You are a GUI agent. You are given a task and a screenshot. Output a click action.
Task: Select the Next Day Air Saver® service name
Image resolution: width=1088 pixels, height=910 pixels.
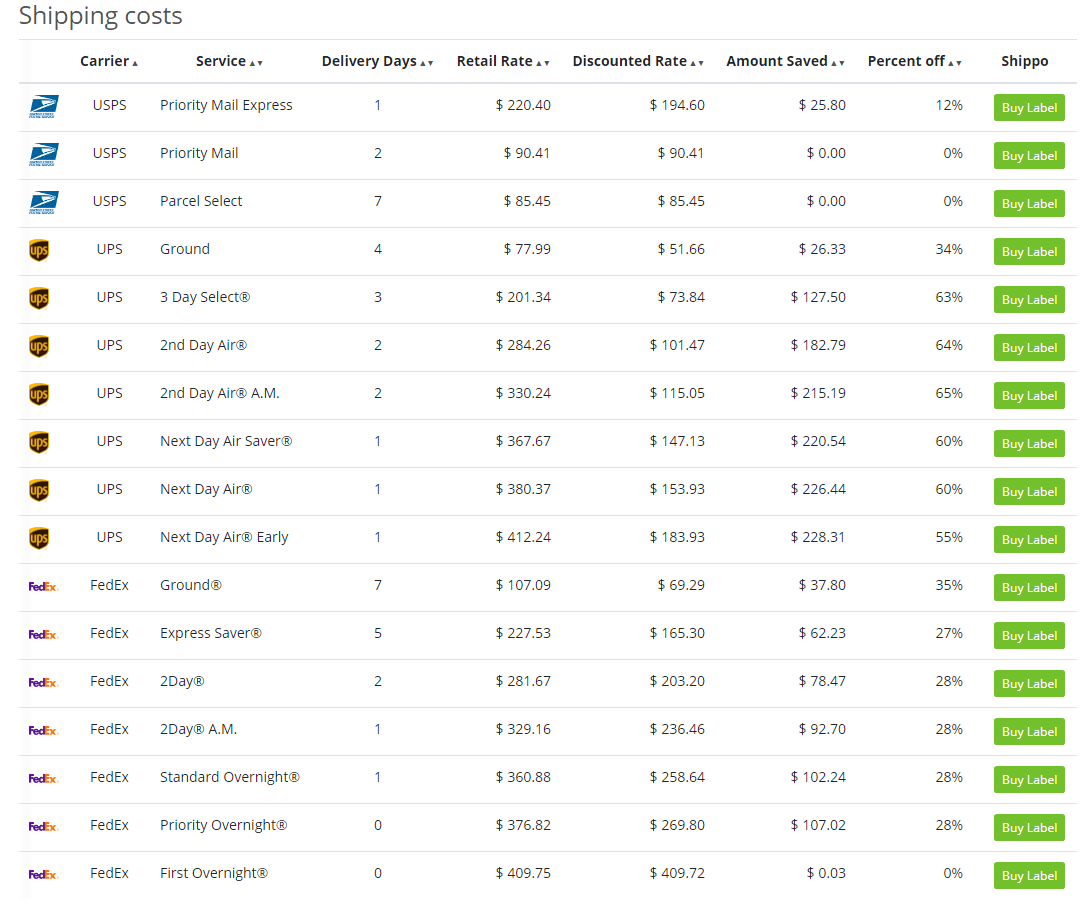(x=226, y=441)
